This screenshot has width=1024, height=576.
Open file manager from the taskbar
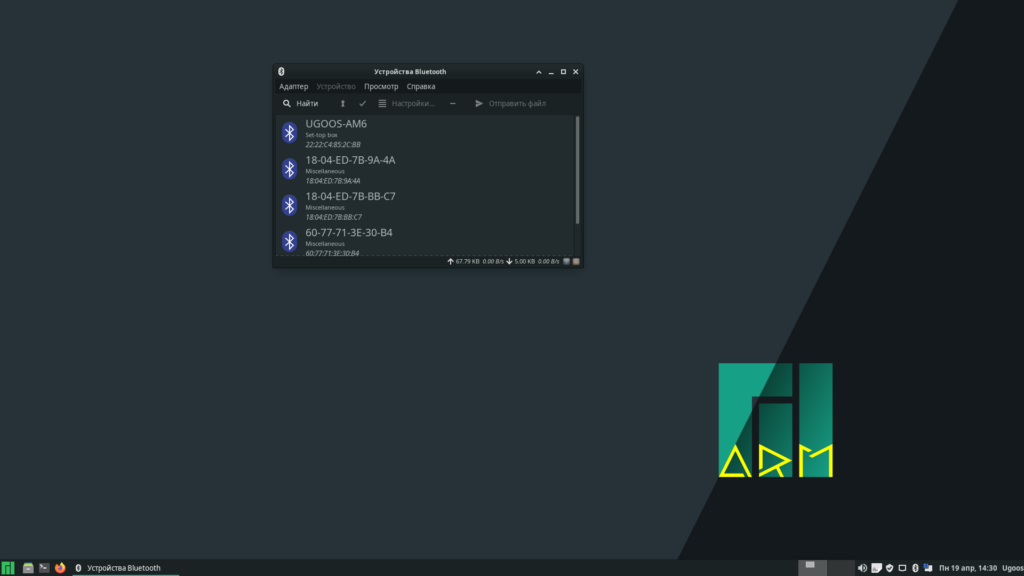pos(29,568)
